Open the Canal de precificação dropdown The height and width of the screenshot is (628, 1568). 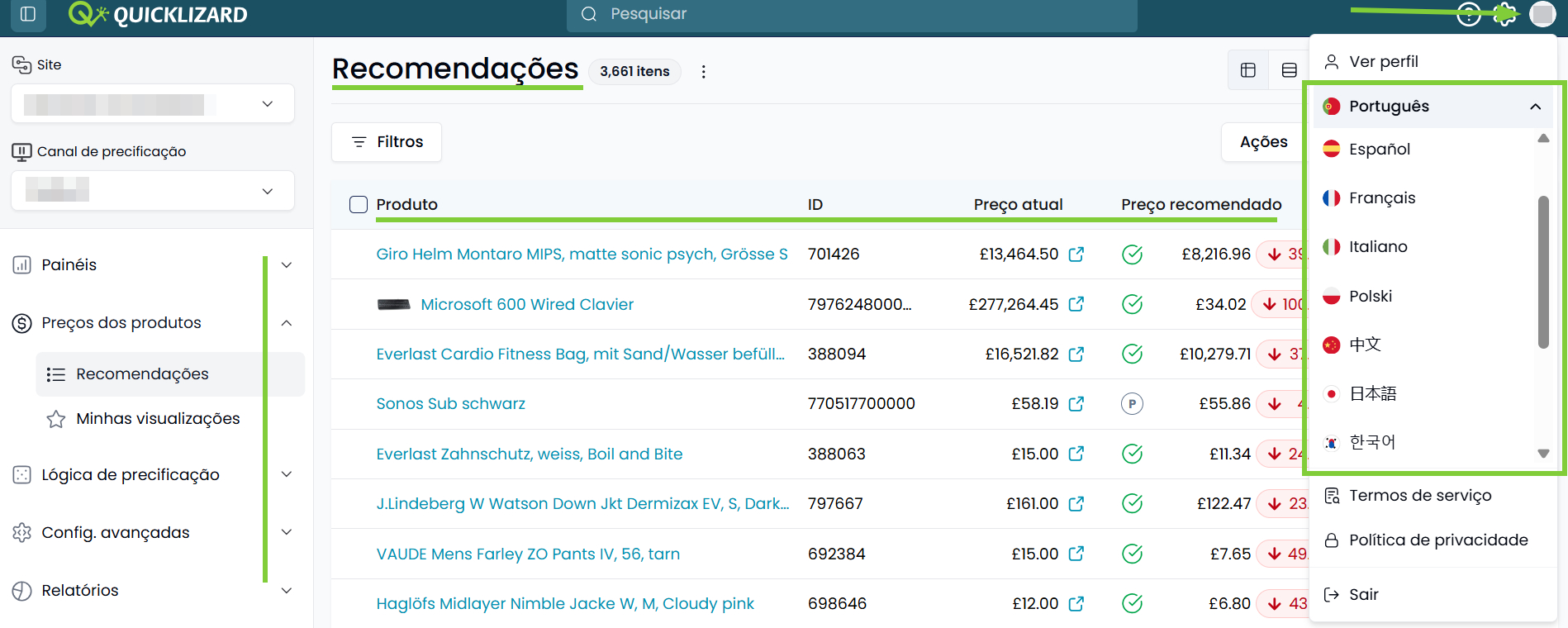point(153,191)
